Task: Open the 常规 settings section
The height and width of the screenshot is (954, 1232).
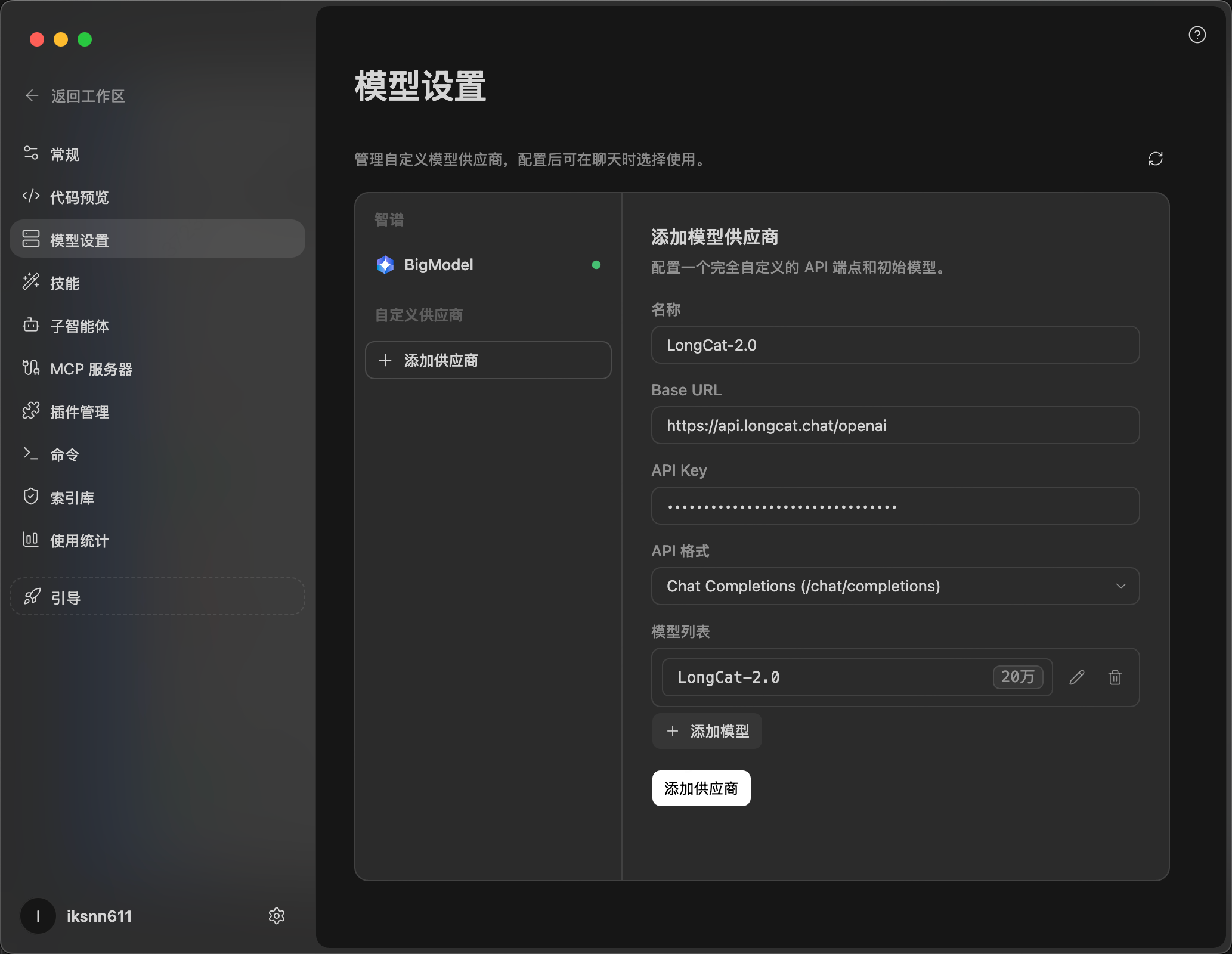Action: (157, 154)
